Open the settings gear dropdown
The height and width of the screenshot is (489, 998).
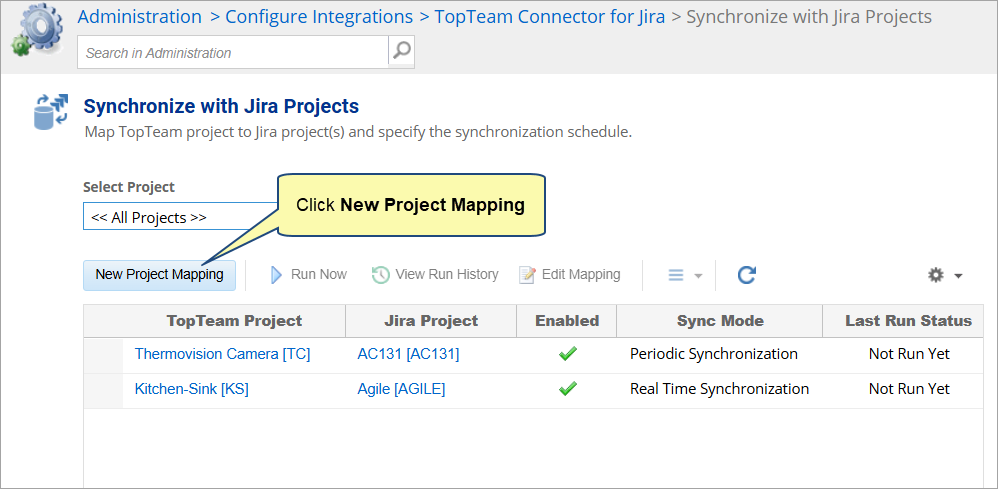coord(944,275)
